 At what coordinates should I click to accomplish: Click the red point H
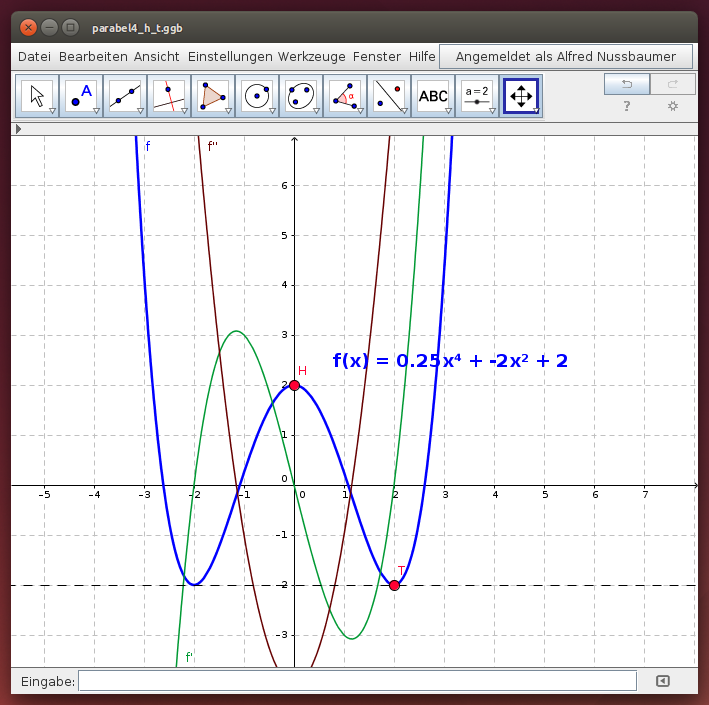coord(294,385)
